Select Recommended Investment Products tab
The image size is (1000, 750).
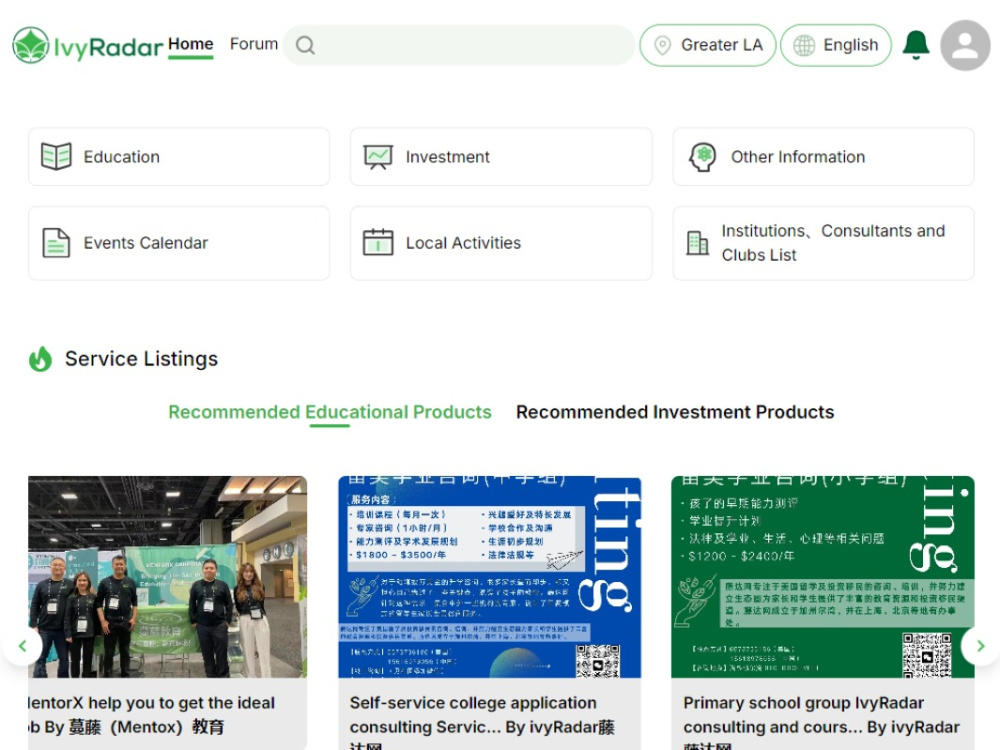pyautogui.click(x=675, y=412)
